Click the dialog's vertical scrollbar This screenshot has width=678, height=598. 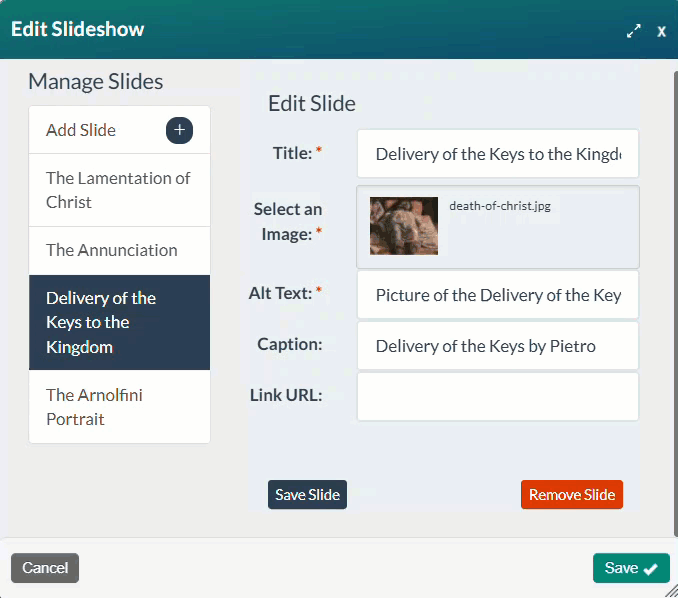[x=675, y=303]
